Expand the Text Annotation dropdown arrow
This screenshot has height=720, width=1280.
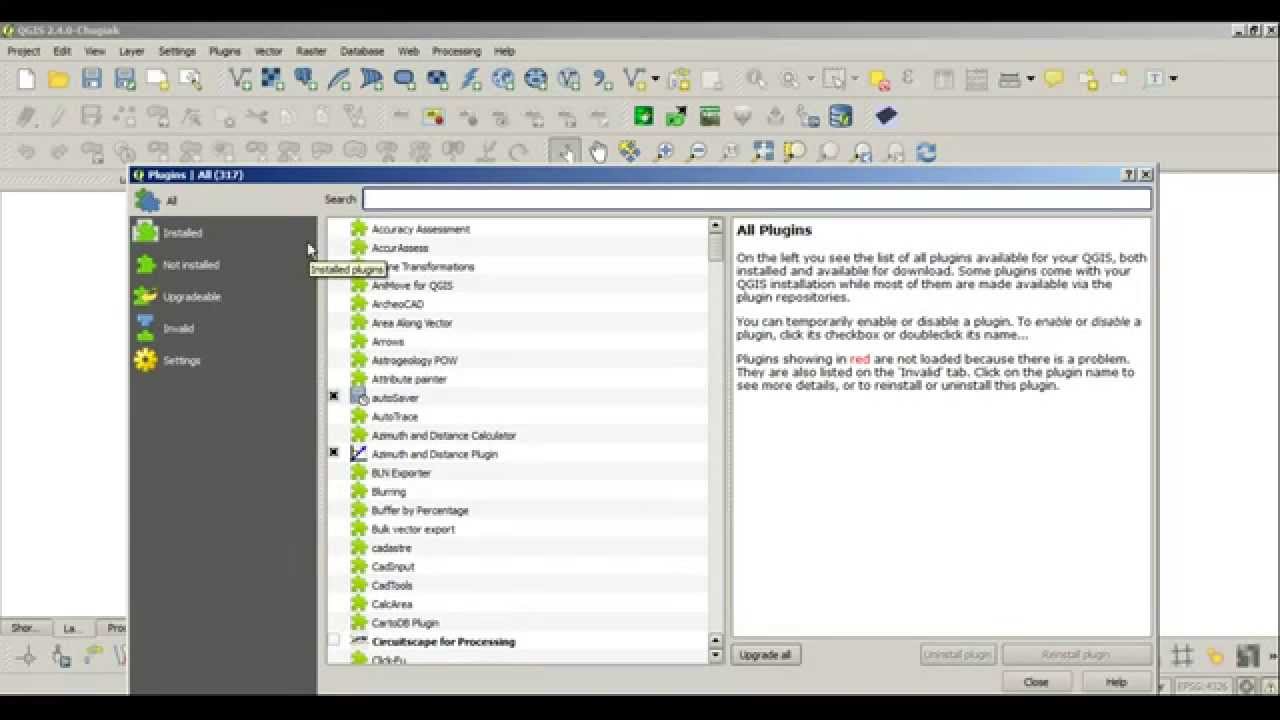click(1173, 79)
